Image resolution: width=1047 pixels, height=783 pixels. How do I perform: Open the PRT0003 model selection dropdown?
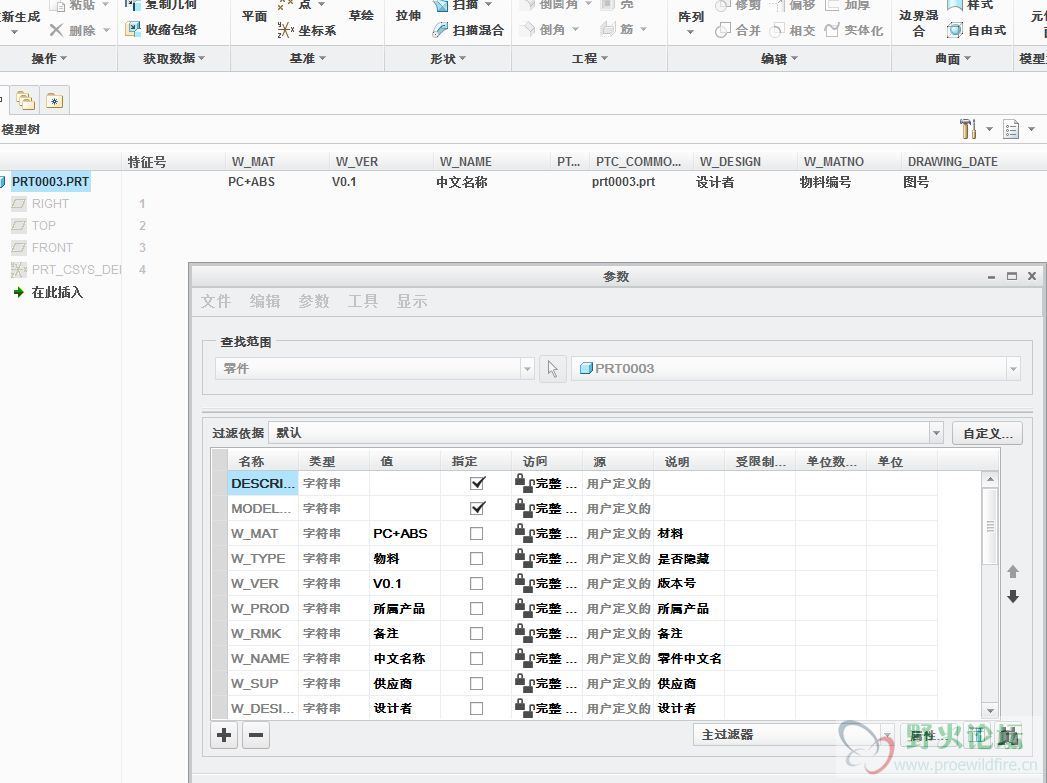click(x=1014, y=368)
